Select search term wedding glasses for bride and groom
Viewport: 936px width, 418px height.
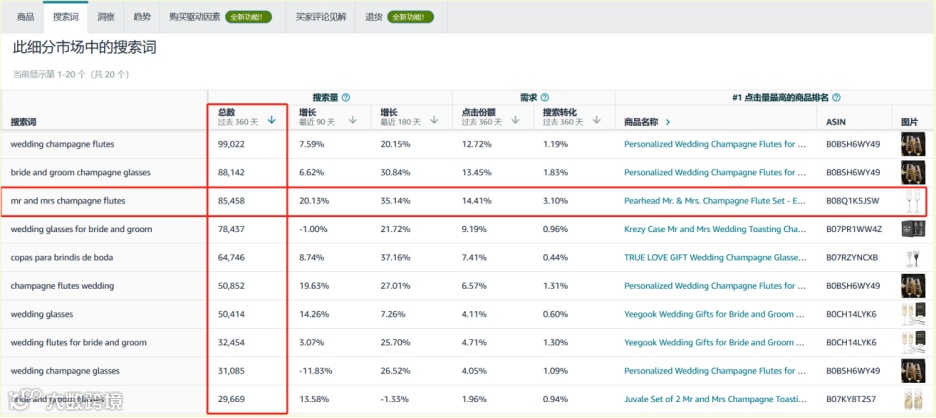tap(81, 229)
